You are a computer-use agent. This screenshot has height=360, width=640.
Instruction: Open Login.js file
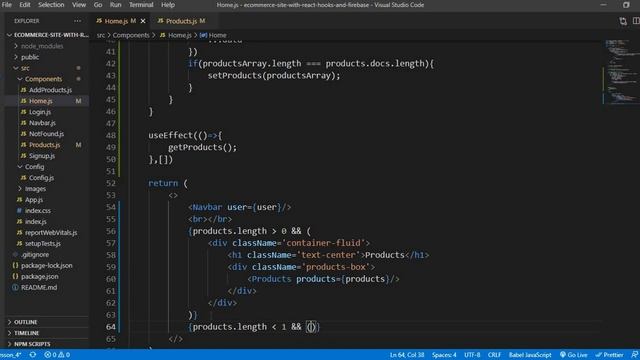(x=40, y=112)
